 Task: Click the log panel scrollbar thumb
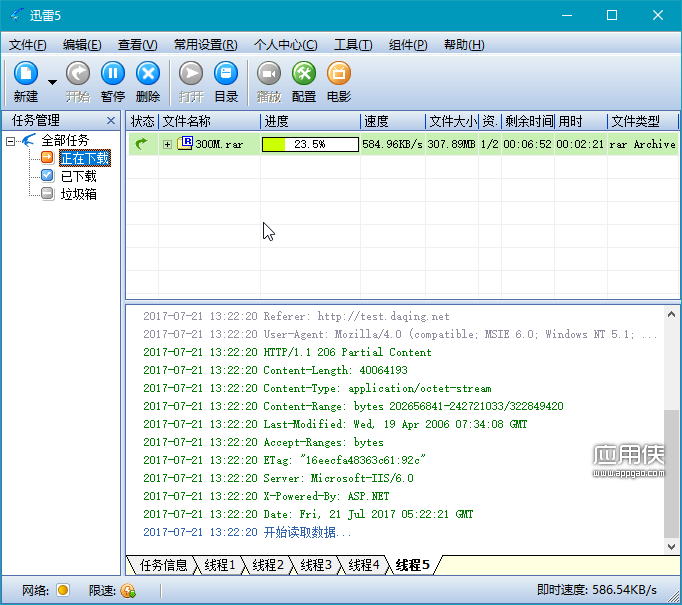(671, 474)
